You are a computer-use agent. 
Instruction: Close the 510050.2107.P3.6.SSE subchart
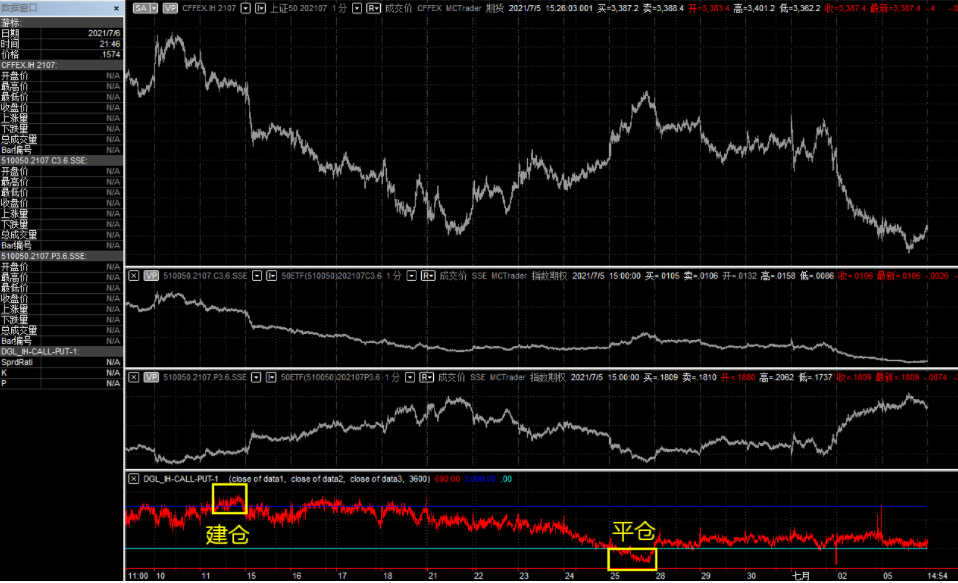click(x=133, y=378)
